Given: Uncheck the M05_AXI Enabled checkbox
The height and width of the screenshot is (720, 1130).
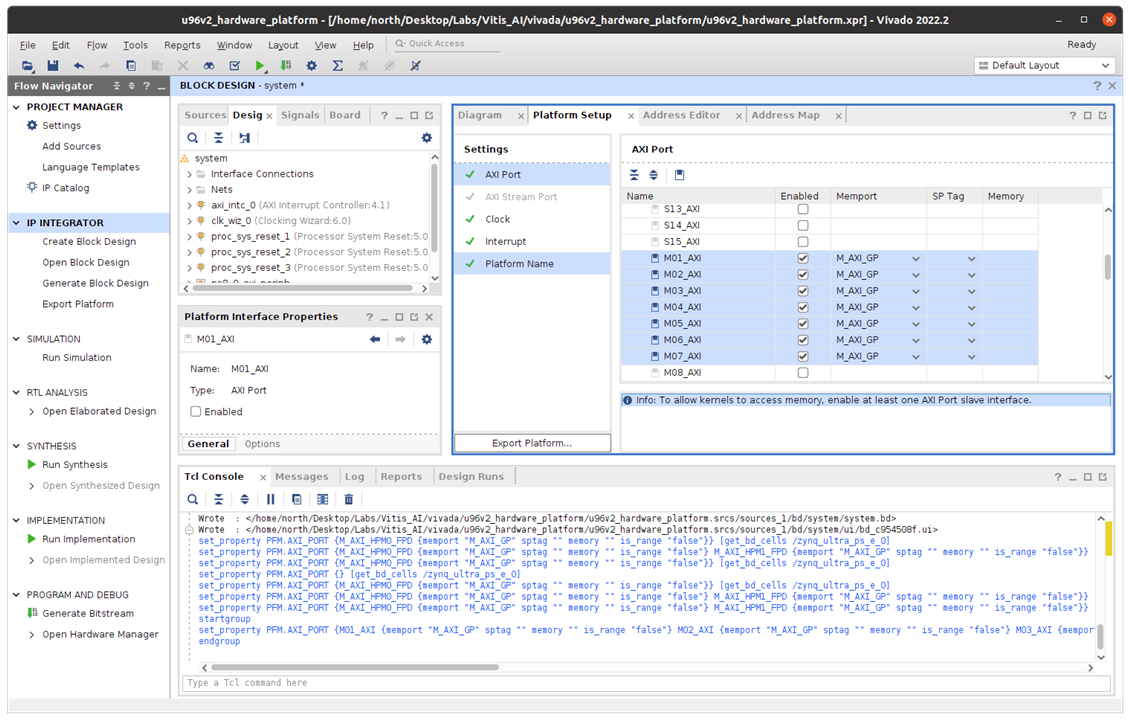Looking at the screenshot, I should 803,324.
